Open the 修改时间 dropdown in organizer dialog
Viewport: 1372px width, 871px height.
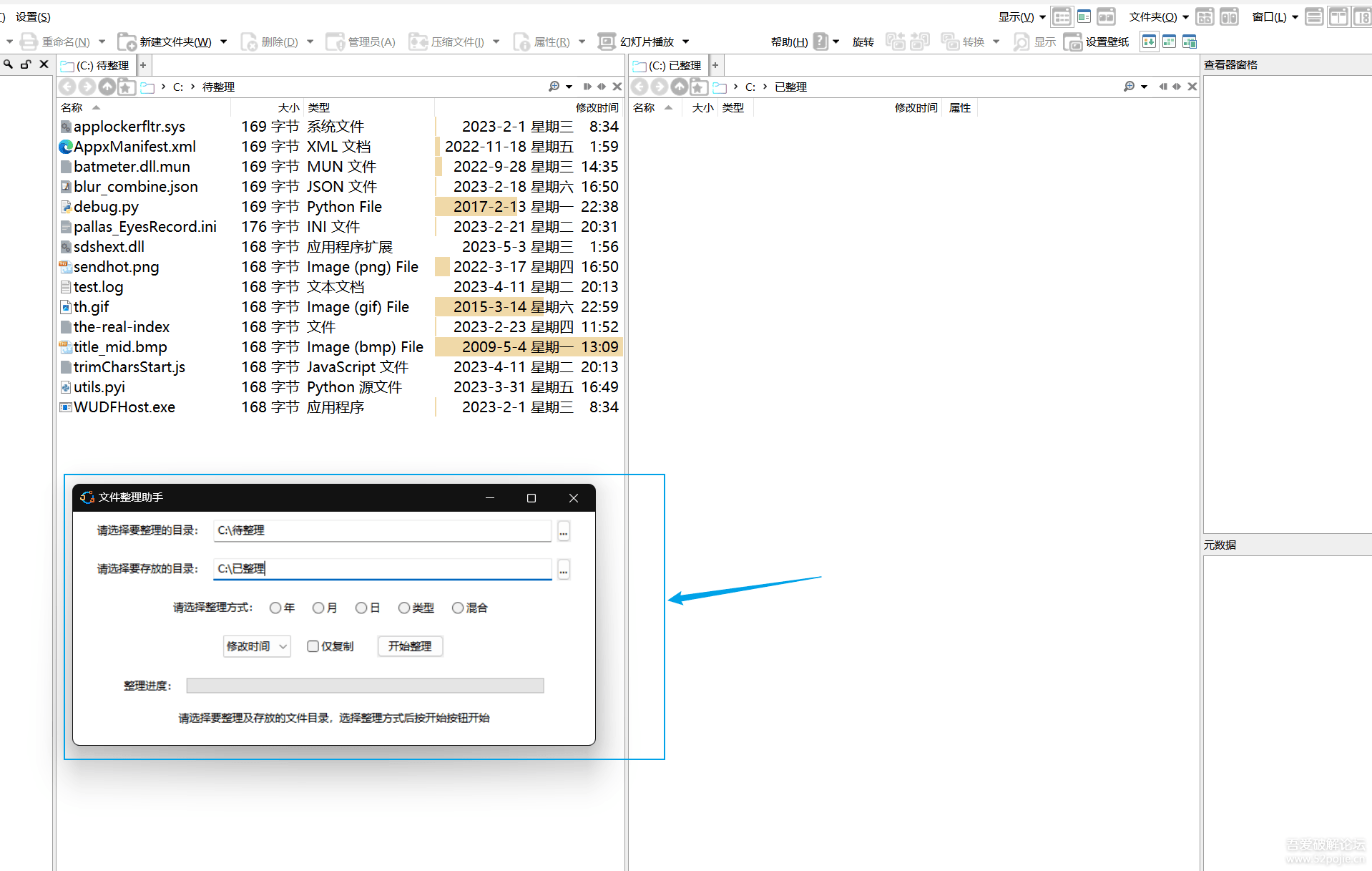tap(256, 646)
